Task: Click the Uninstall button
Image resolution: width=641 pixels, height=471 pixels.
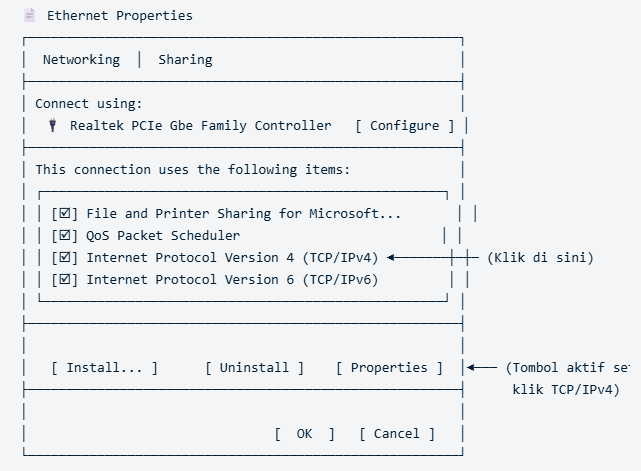Action: tap(254, 368)
